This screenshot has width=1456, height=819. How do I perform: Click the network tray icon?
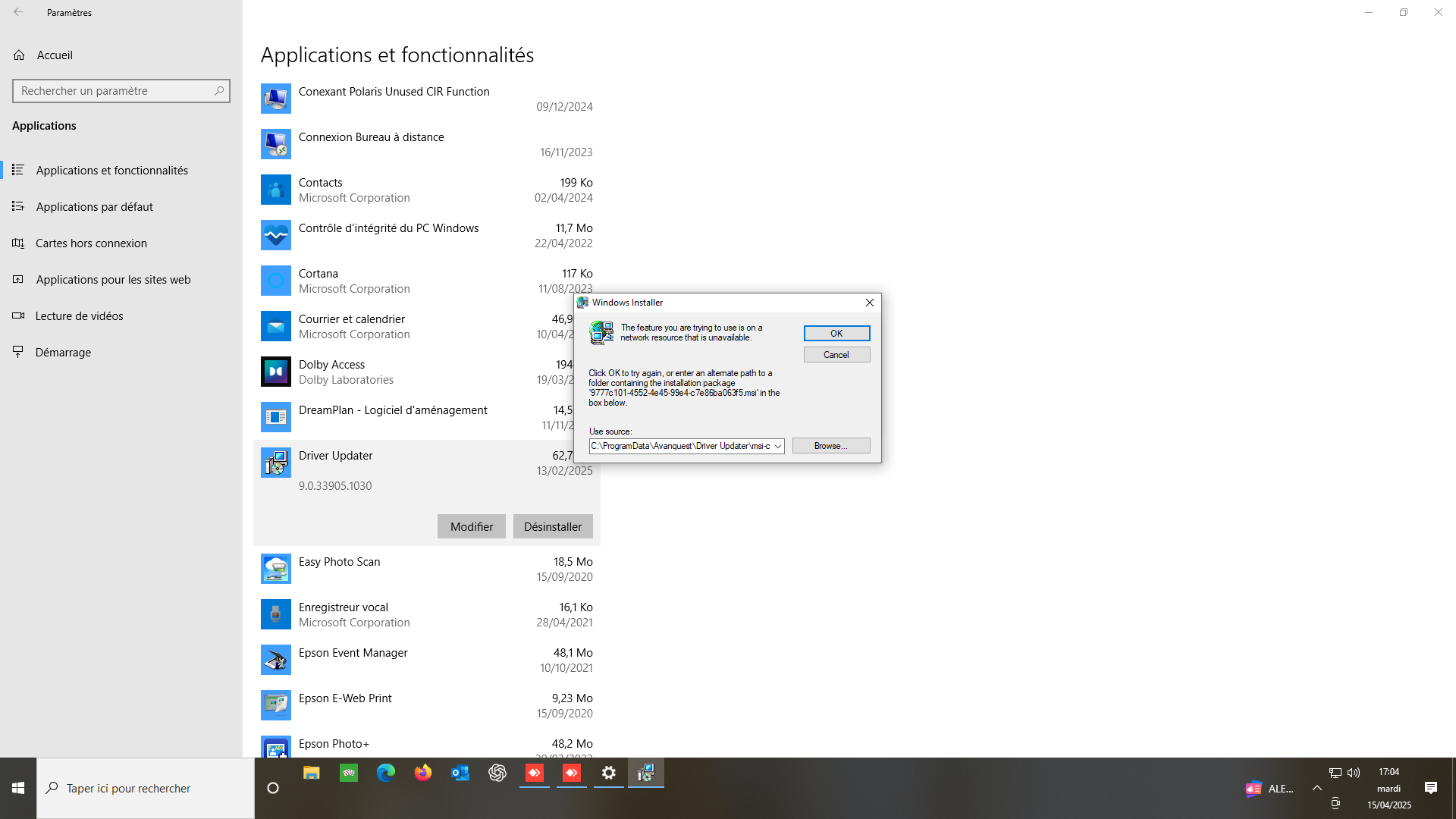click(1335, 773)
